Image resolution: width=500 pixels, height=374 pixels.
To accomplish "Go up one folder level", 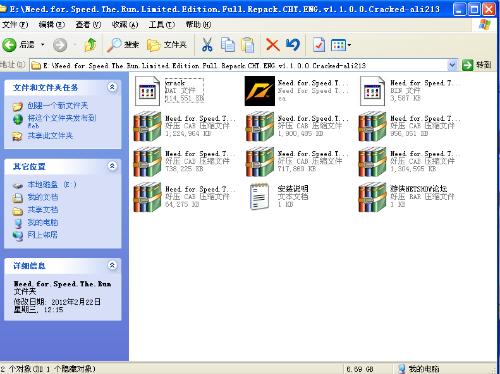I will [x=90, y=45].
